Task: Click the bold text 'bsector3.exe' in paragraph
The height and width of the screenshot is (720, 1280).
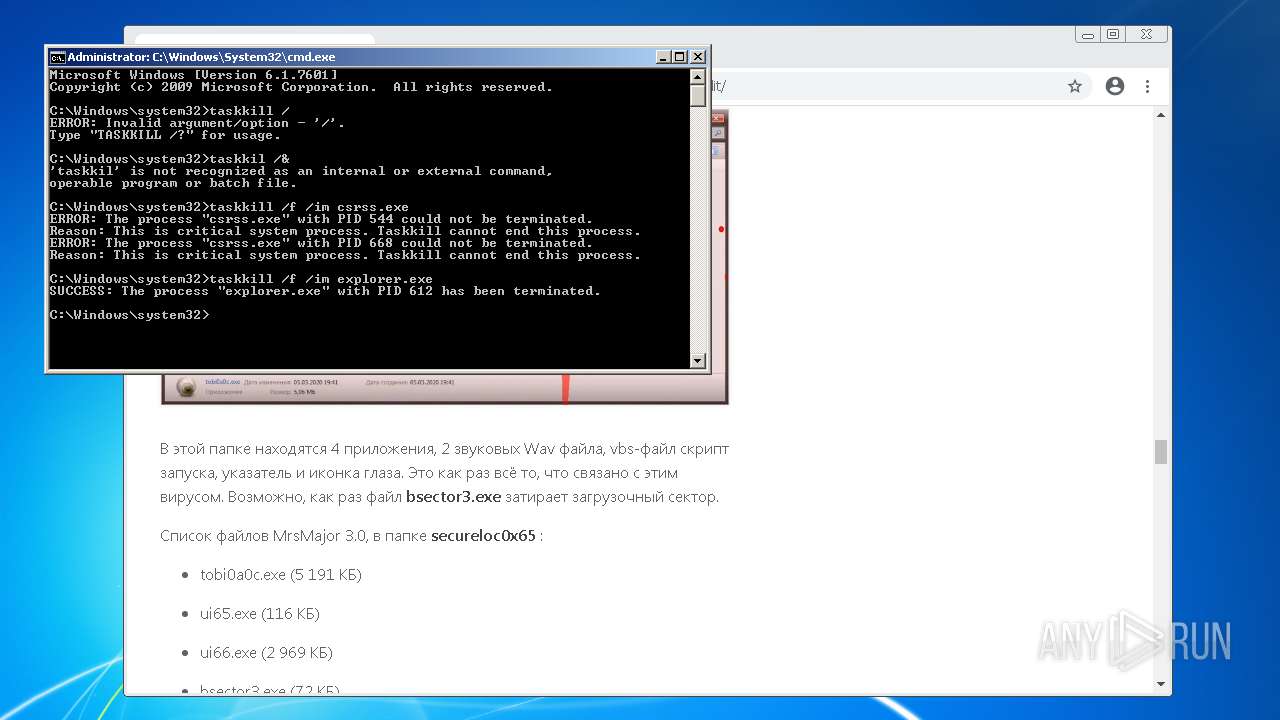Action: pyautogui.click(x=453, y=497)
